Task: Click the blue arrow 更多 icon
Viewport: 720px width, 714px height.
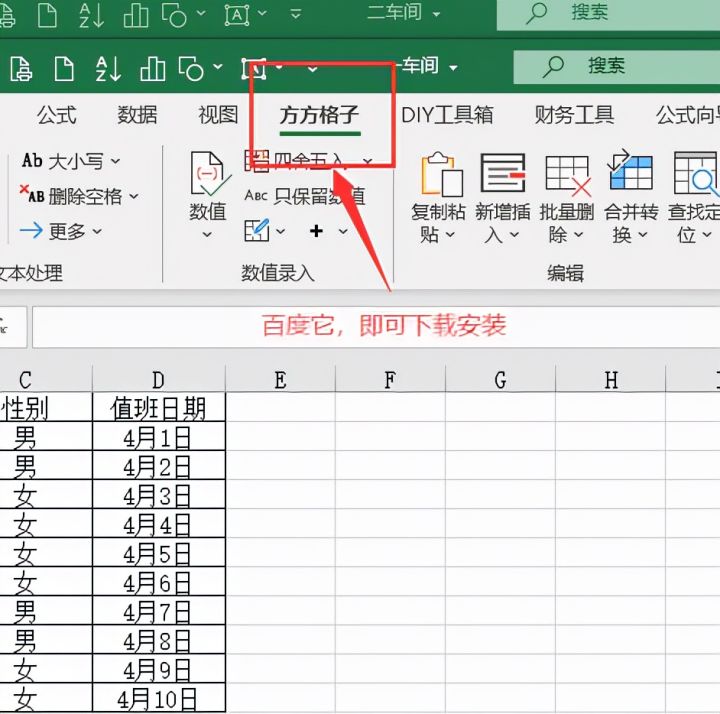Action: 31,230
